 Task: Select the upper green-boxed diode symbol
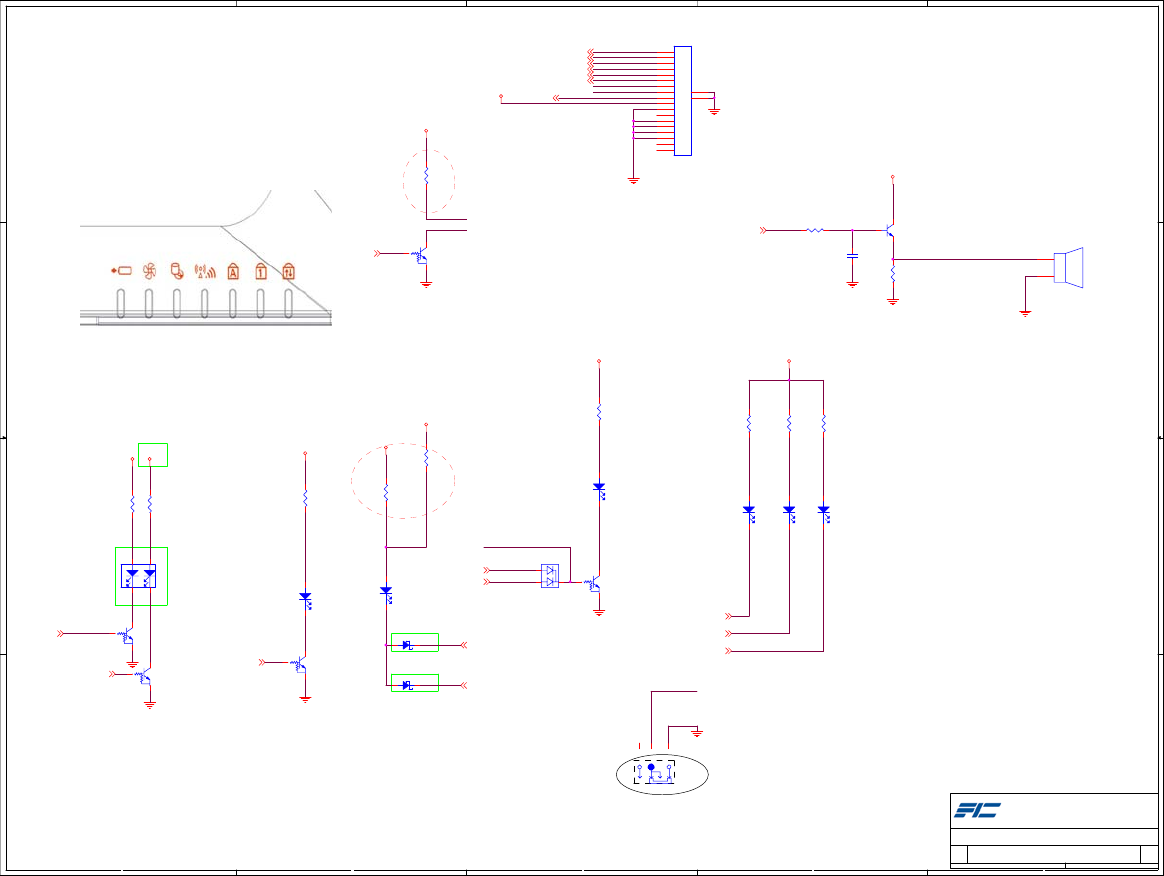pos(408,645)
